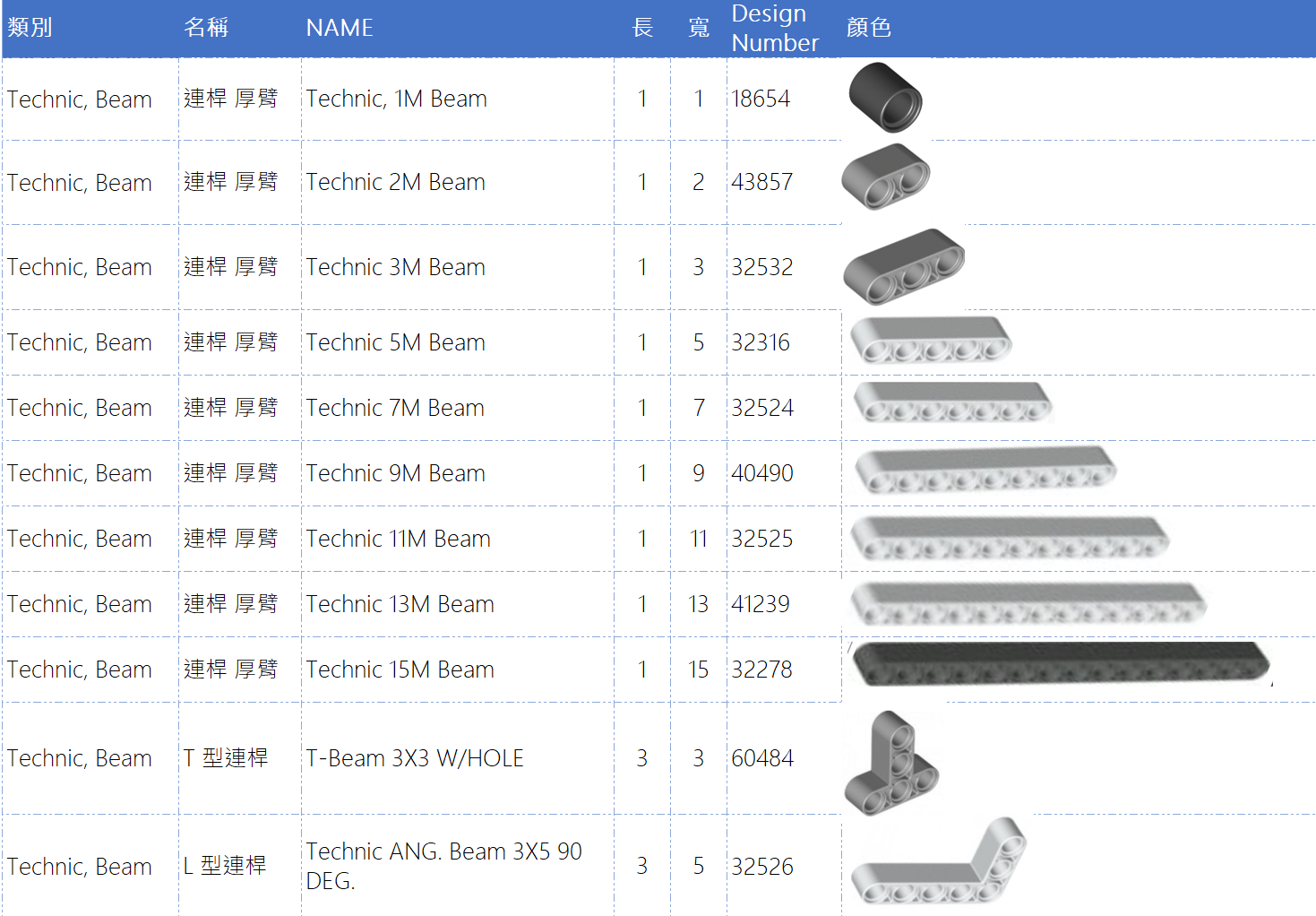Select width value 13 in 13M Beam row

click(699, 604)
